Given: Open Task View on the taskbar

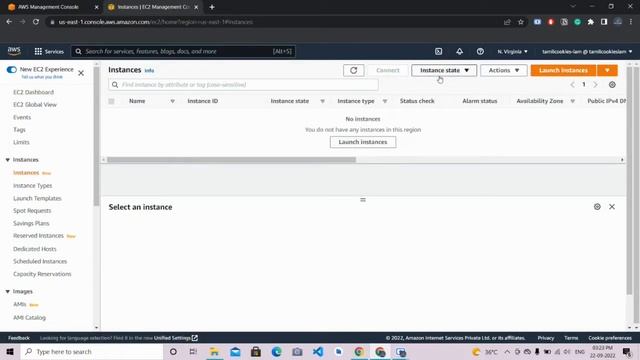Looking at the screenshot, I should [193, 351].
